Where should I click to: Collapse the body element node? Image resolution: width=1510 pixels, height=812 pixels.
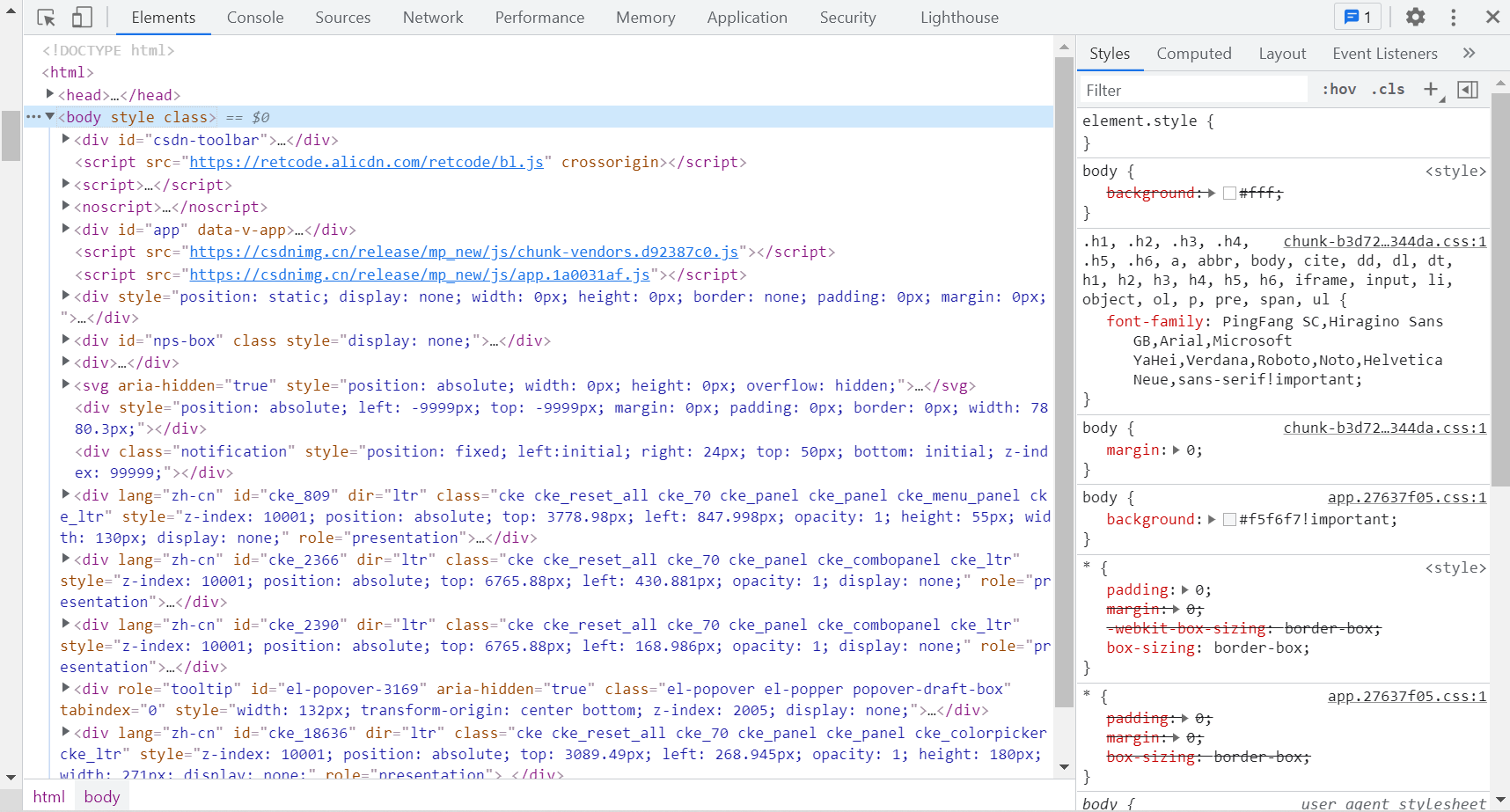coord(50,116)
